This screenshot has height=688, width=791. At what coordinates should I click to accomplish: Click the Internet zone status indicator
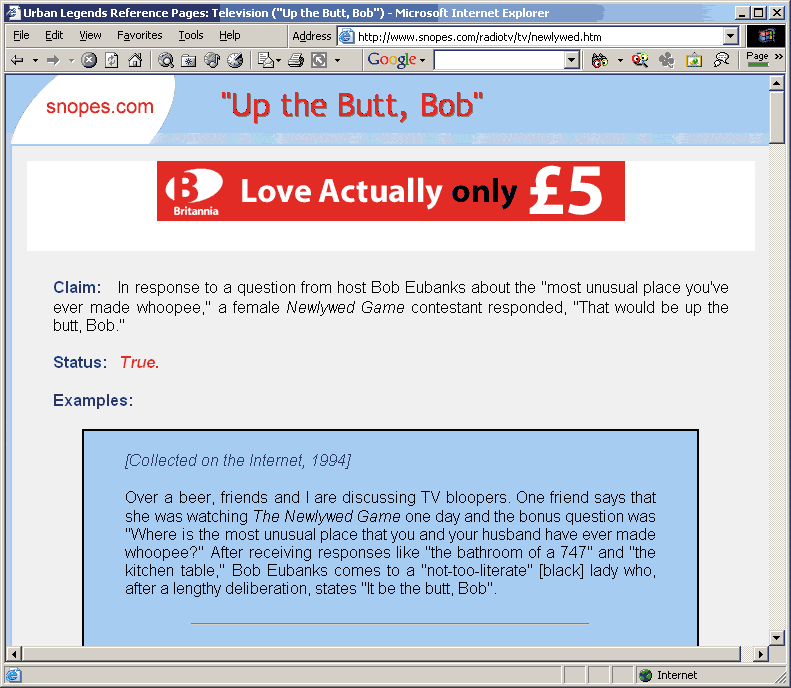pos(668,675)
